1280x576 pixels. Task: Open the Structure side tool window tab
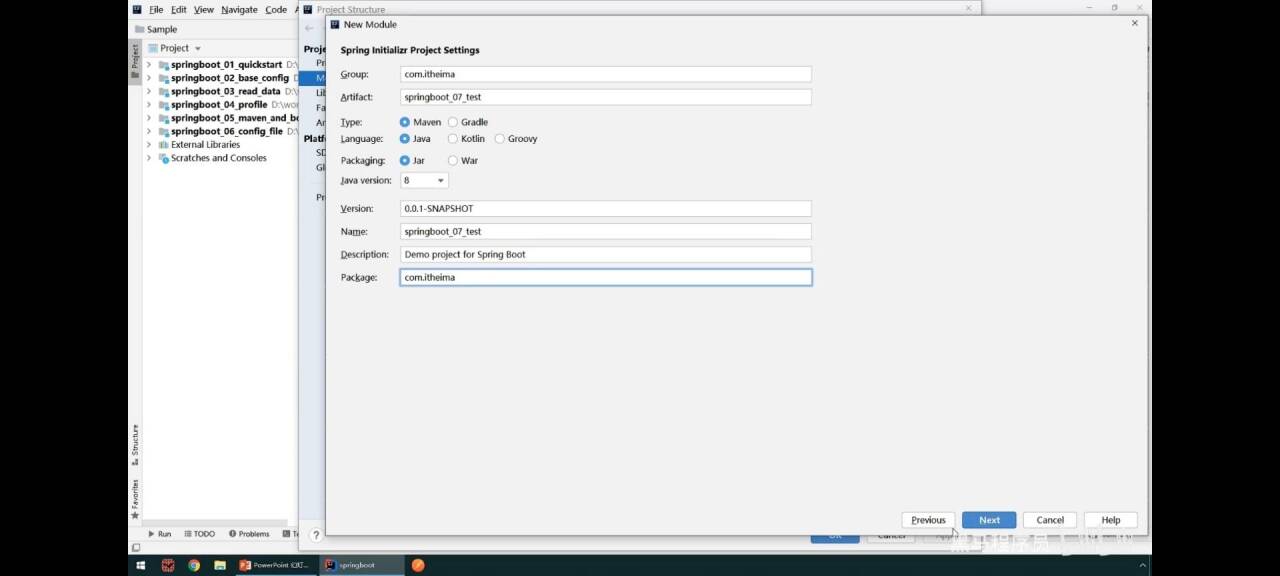pyautogui.click(x=135, y=445)
